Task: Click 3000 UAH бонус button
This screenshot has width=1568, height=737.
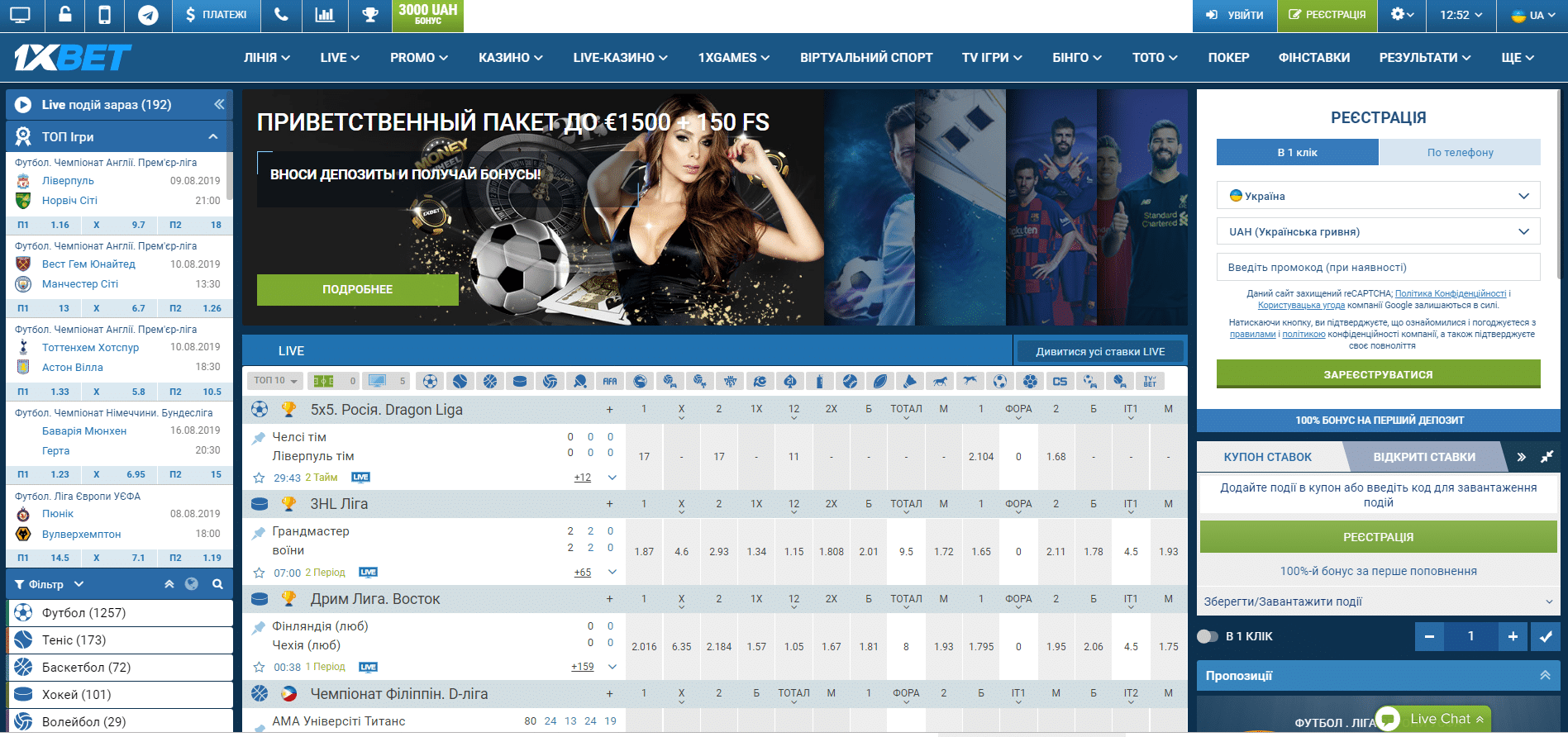Action: 428,15
